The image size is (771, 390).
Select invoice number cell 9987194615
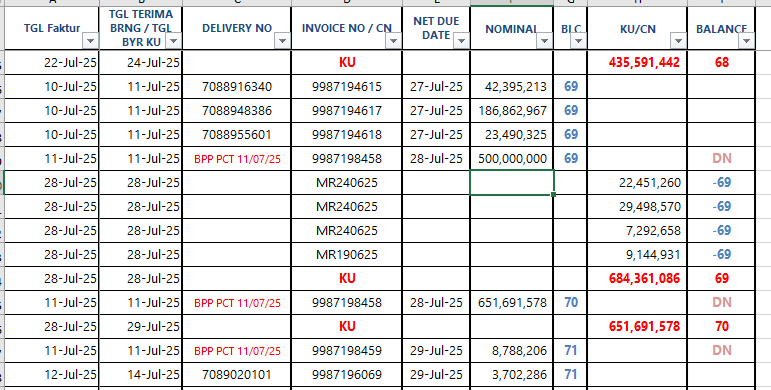pyautogui.click(x=347, y=87)
